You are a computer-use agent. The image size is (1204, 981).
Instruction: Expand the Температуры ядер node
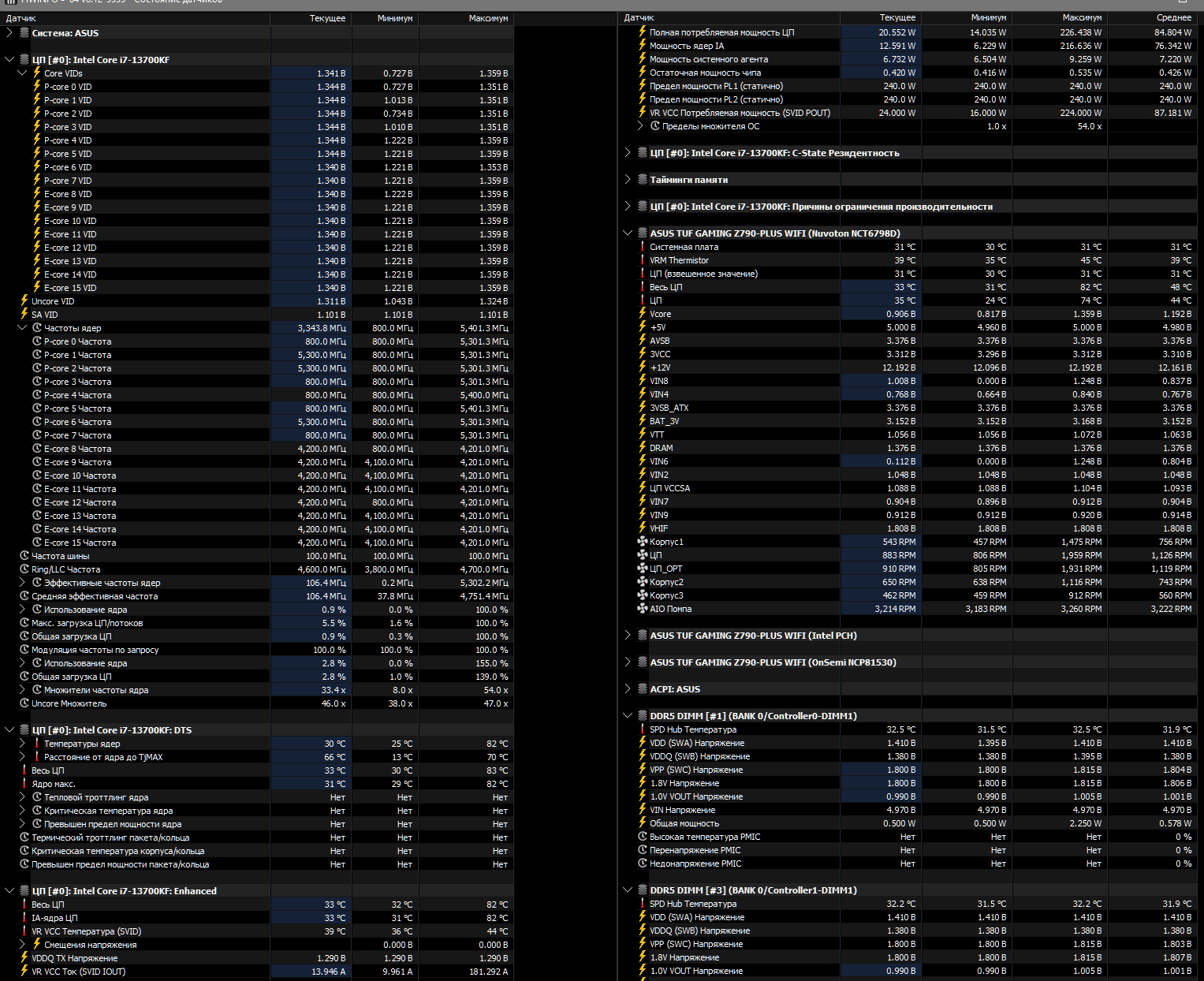tap(22, 744)
